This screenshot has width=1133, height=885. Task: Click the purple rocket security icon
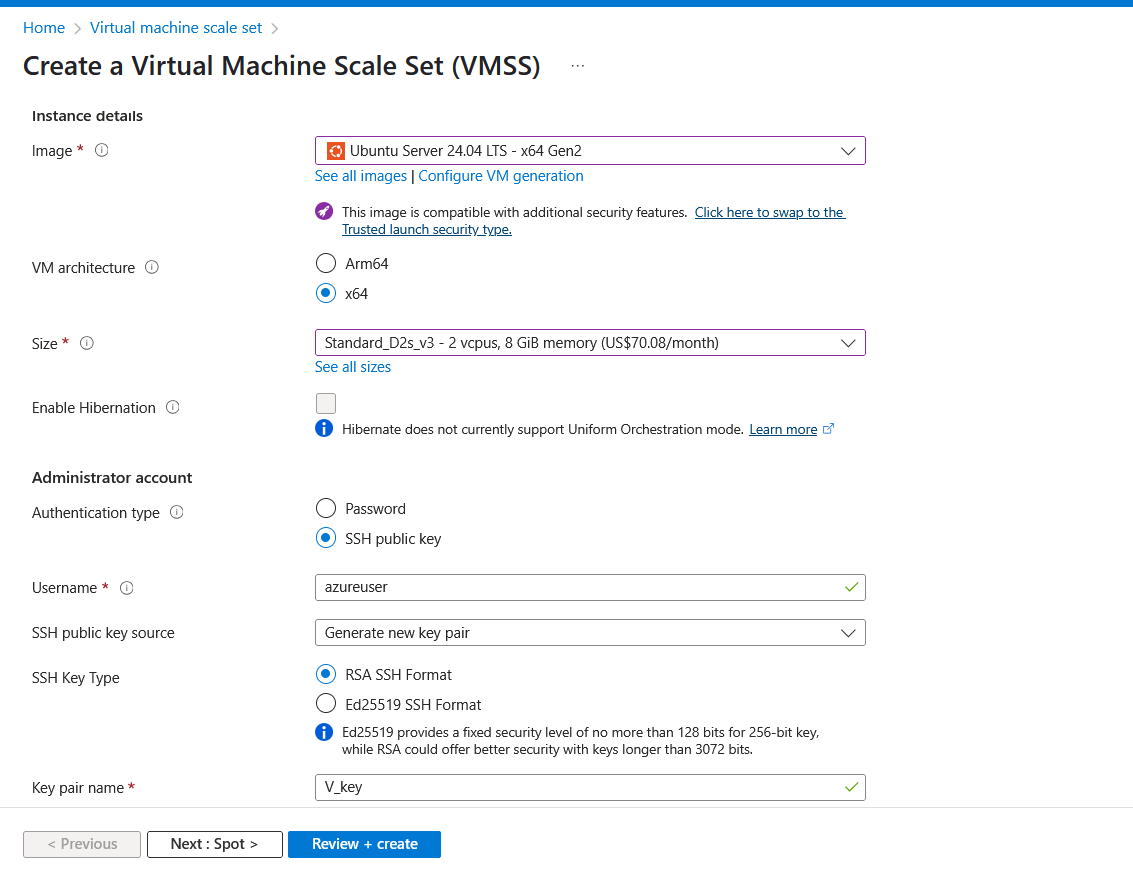(324, 212)
